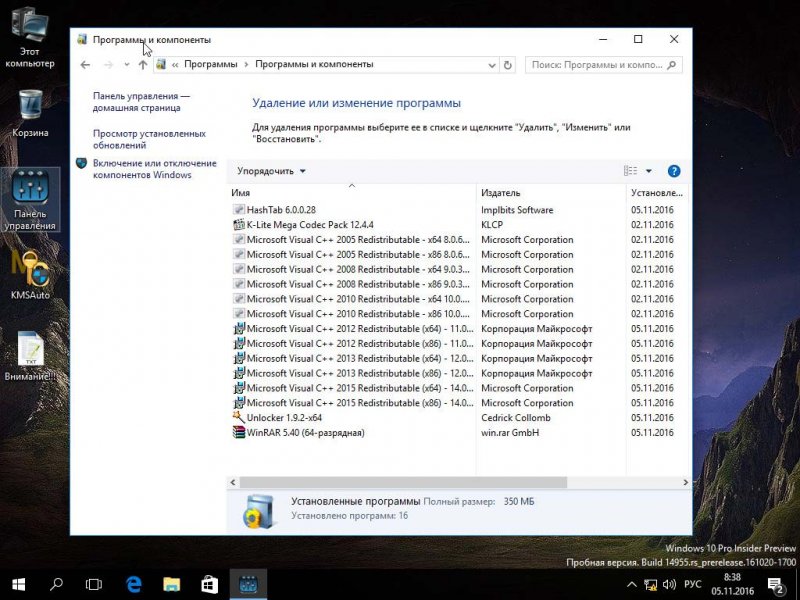Open the recent locations chevron
The height and width of the screenshot is (600, 800).
[127, 65]
